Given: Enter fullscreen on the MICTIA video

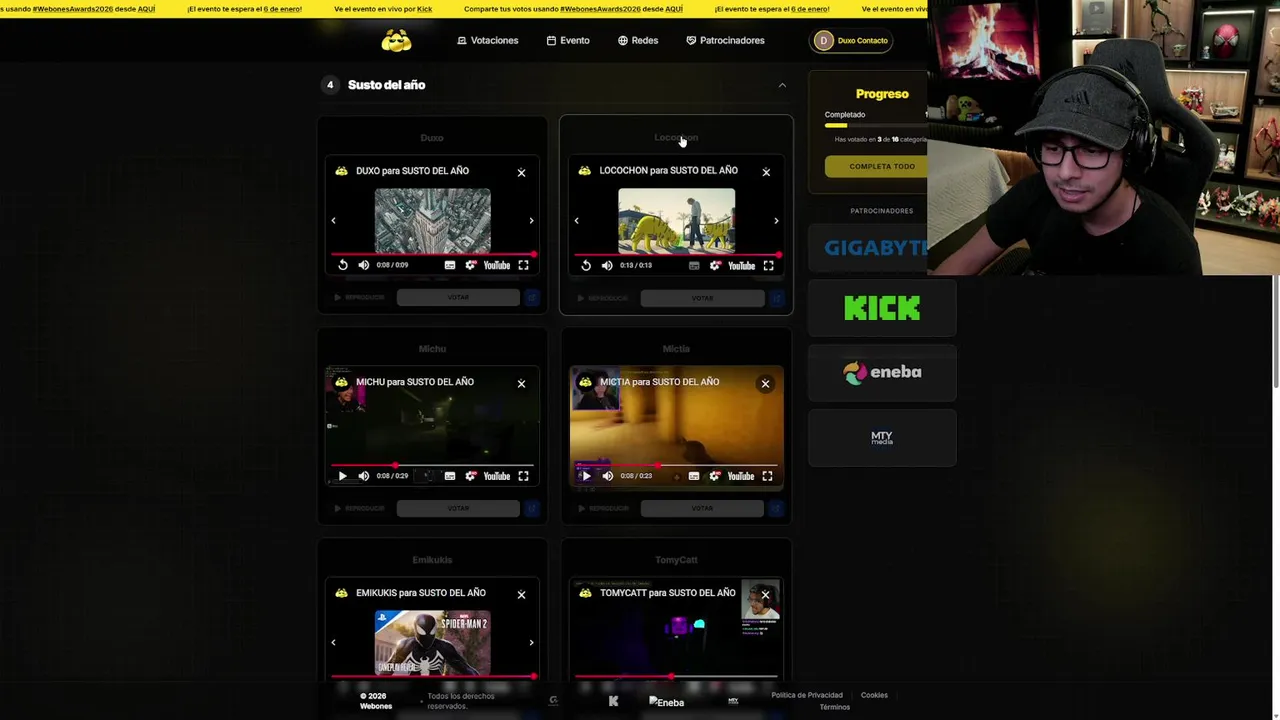Looking at the screenshot, I should pyautogui.click(x=767, y=476).
